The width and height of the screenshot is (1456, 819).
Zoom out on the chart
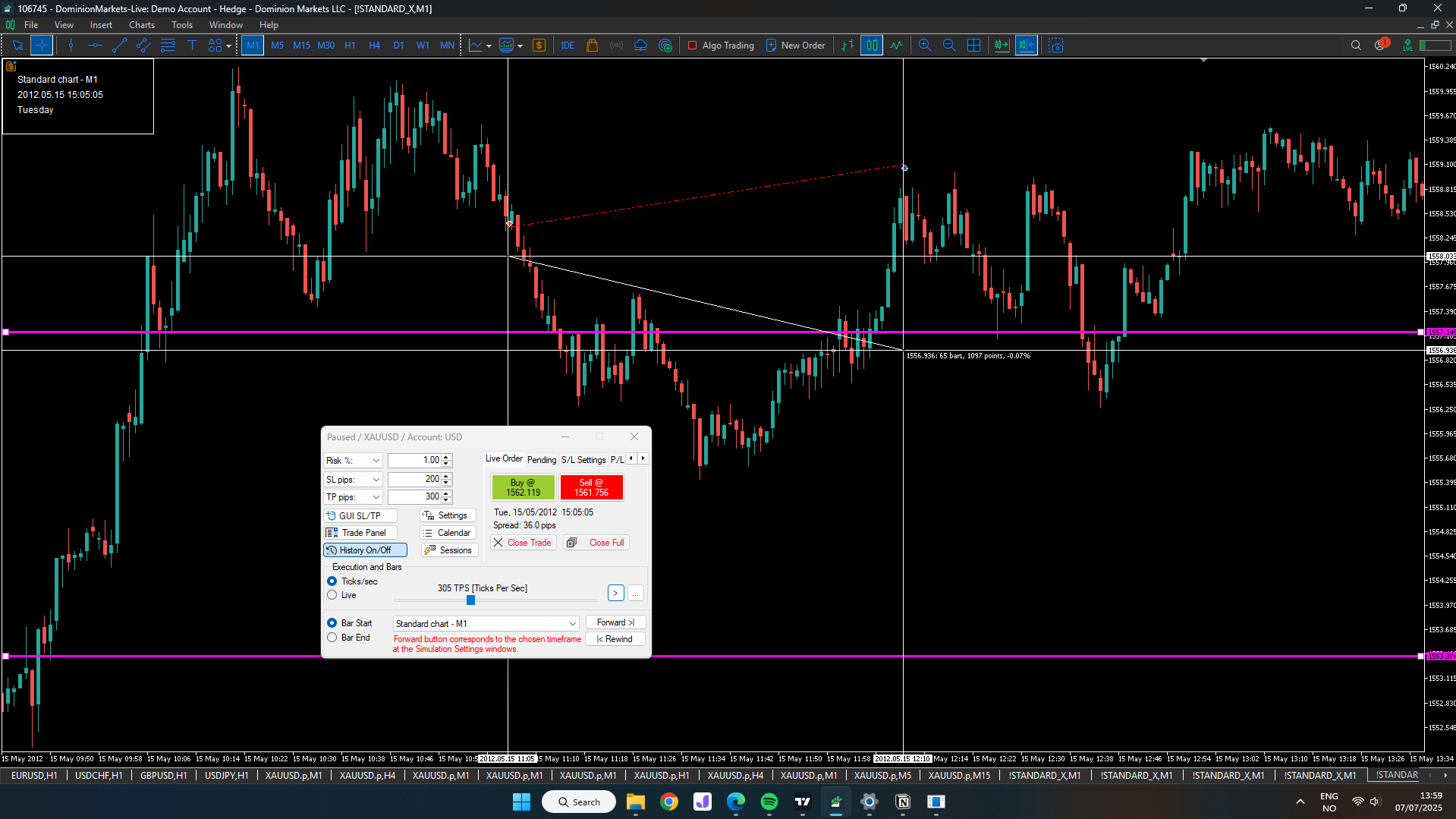[949, 46]
